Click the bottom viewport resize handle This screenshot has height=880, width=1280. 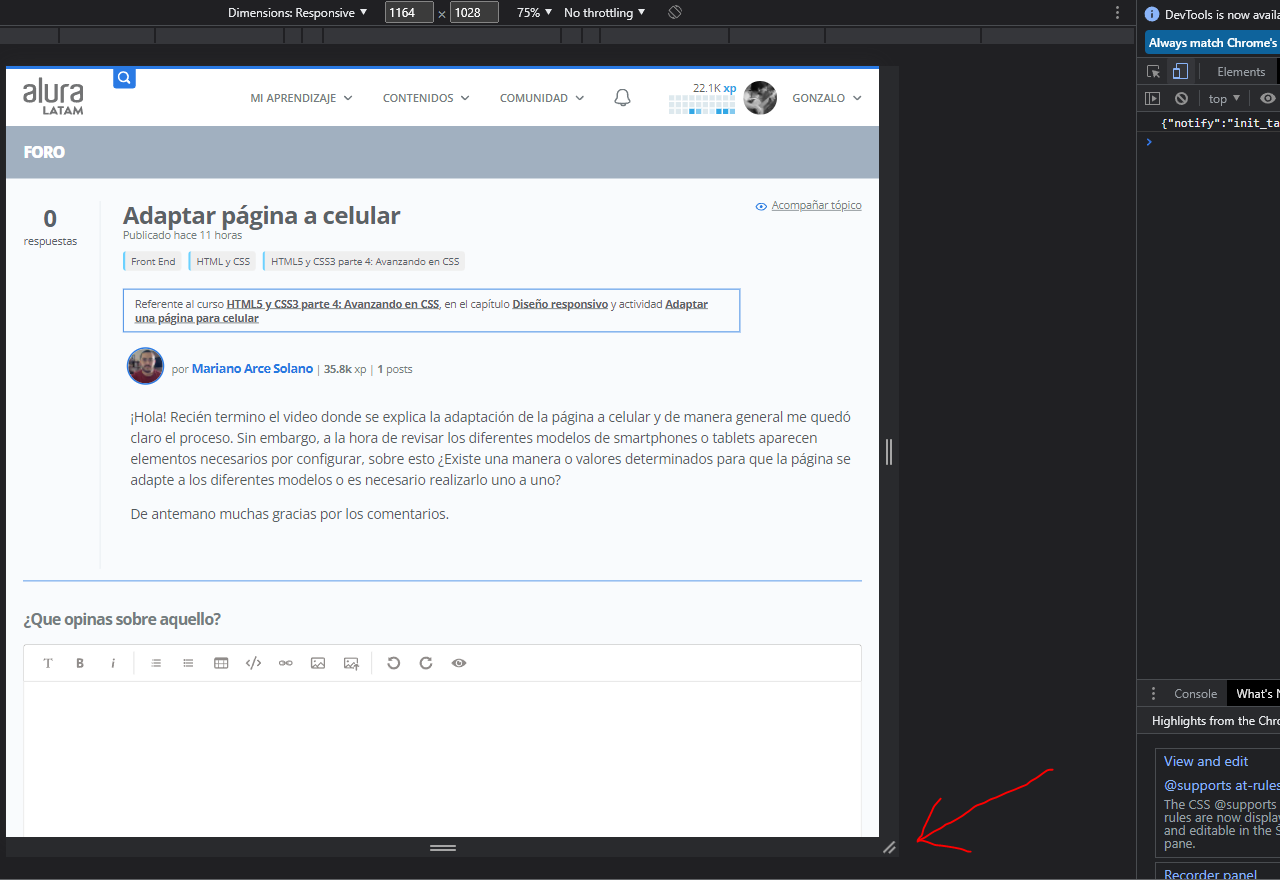(x=443, y=847)
